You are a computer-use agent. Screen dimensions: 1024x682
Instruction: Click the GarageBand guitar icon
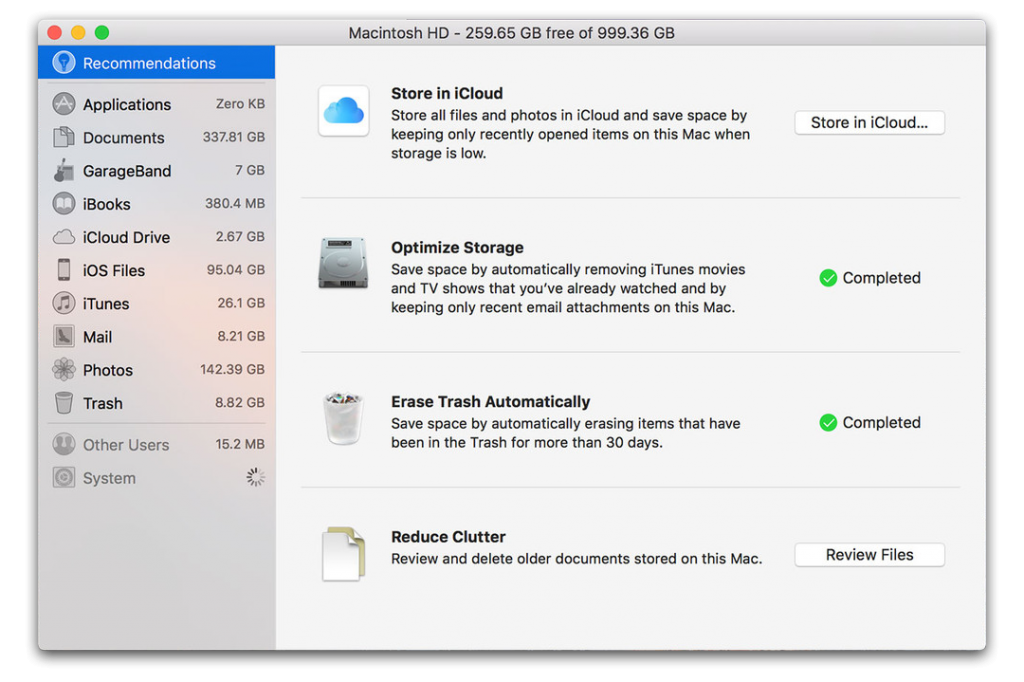tap(63, 170)
